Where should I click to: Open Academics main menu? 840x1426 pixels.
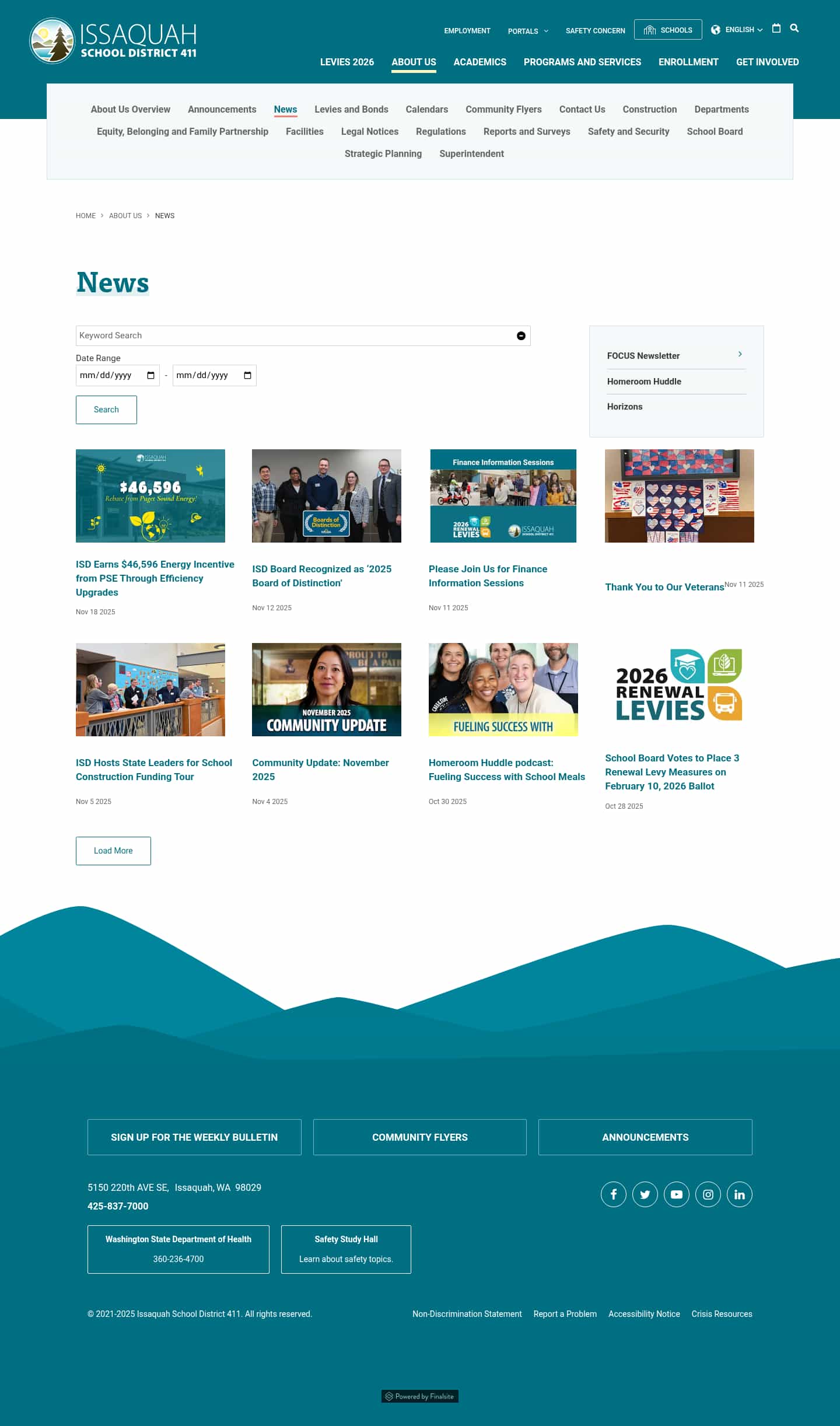coord(480,62)
